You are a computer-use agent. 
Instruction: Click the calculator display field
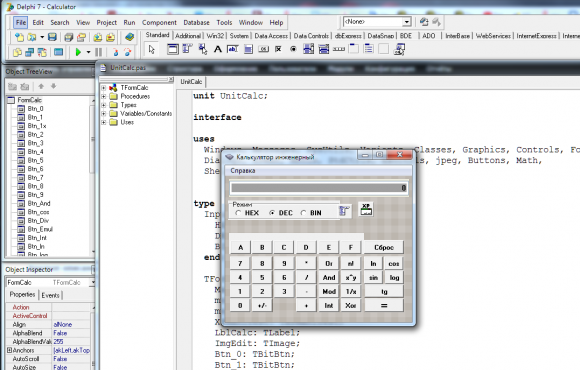tap(318, 188)
